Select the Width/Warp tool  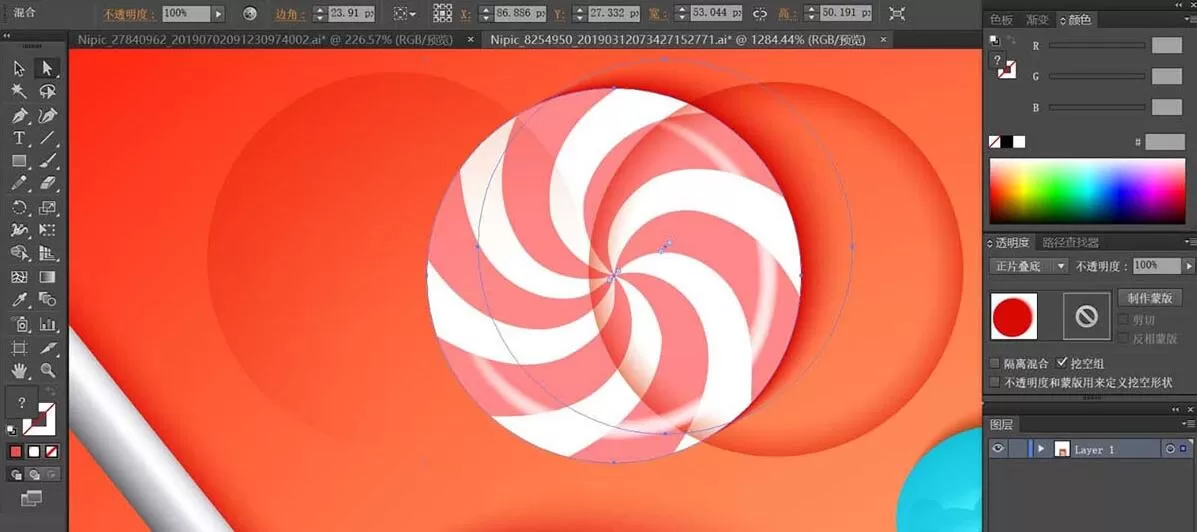19,231
